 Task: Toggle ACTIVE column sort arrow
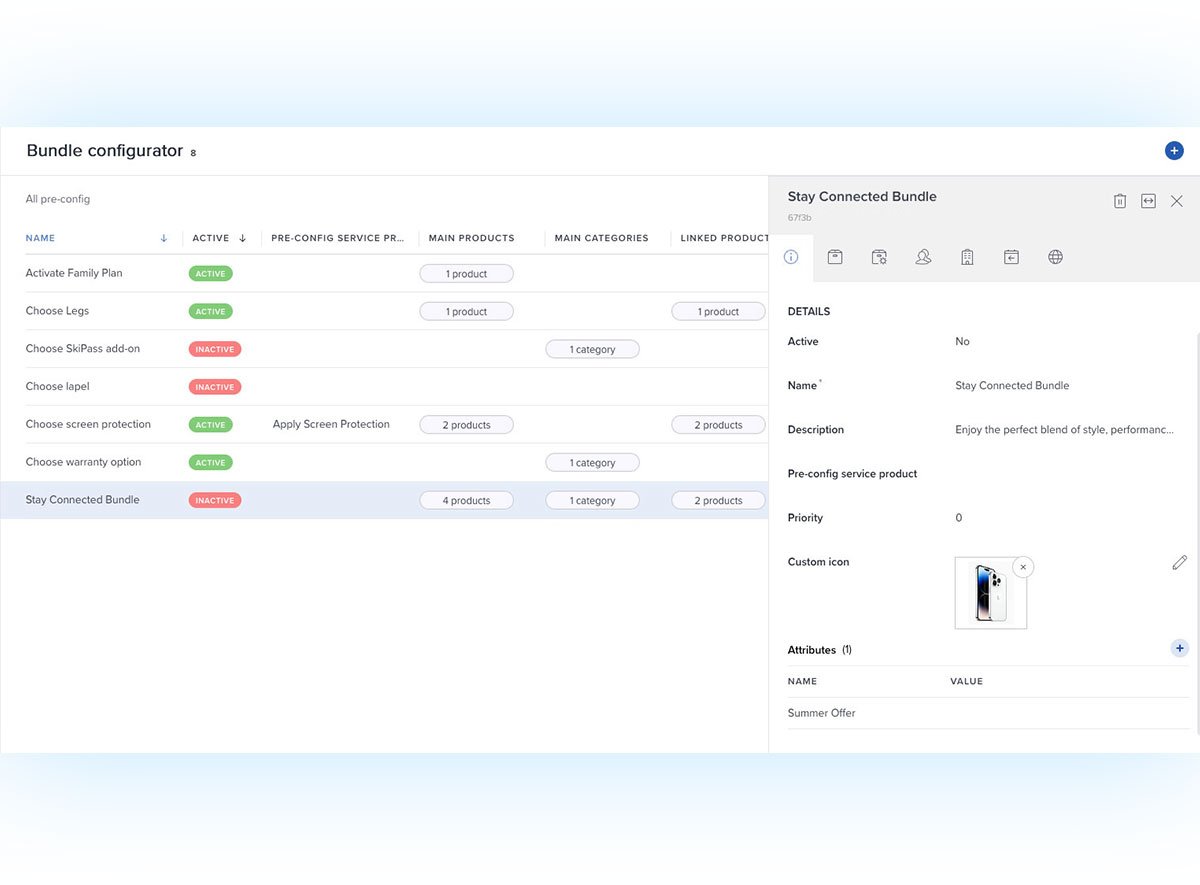pyautogui.click(x=240, y=237)
